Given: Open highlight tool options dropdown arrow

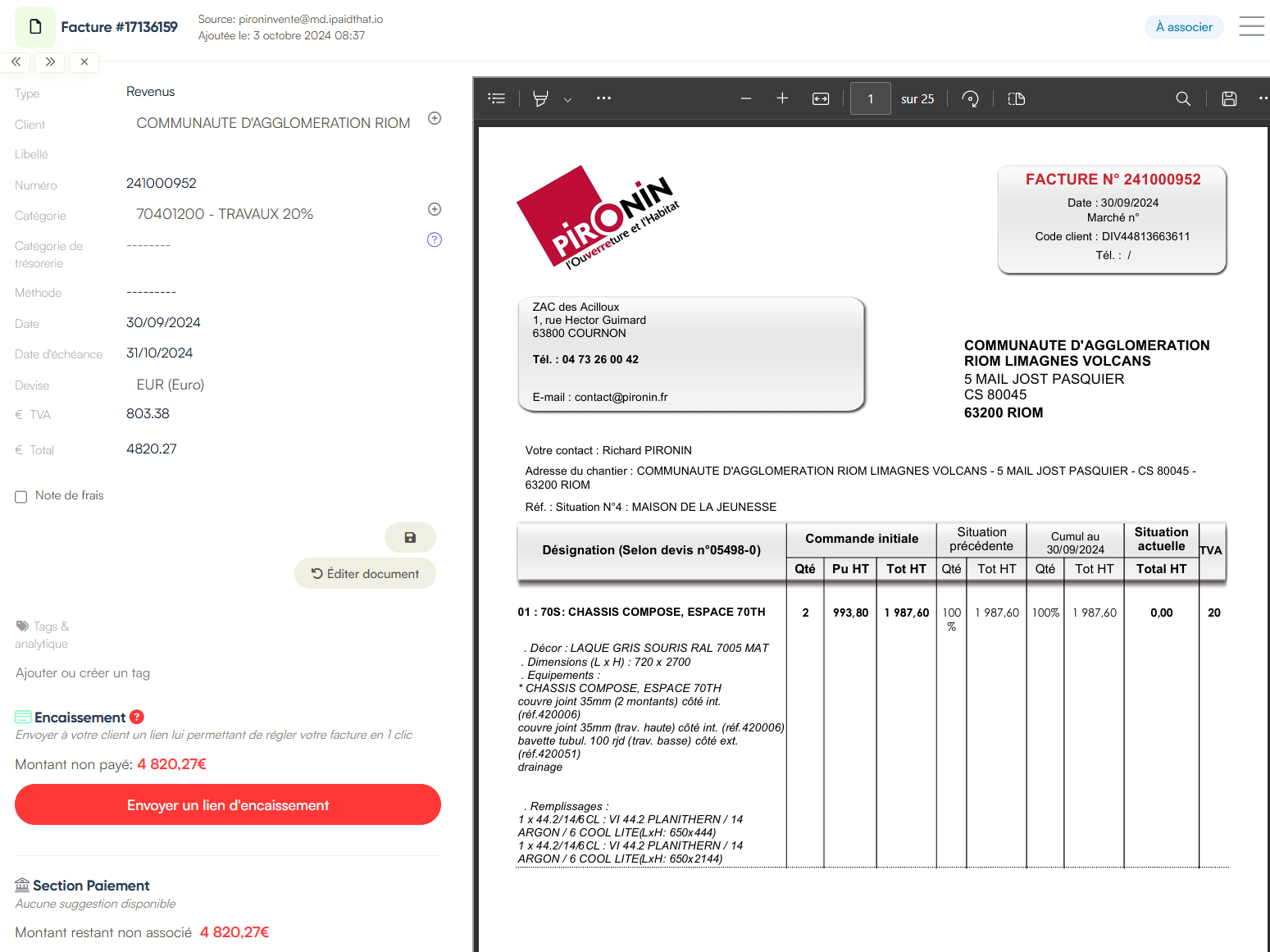Looking at the screenshot, I should pos(567,99).
